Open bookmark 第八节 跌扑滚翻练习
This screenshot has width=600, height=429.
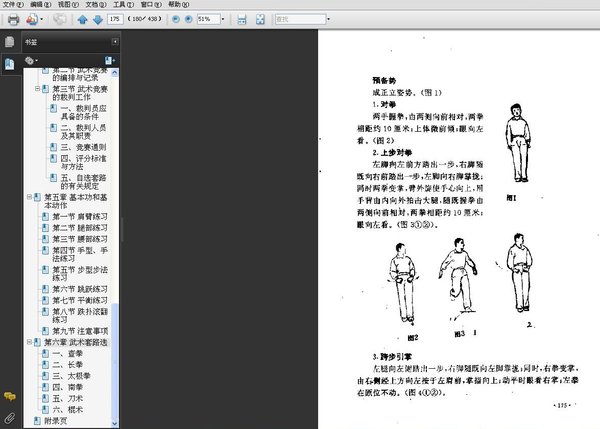point(80,316)
